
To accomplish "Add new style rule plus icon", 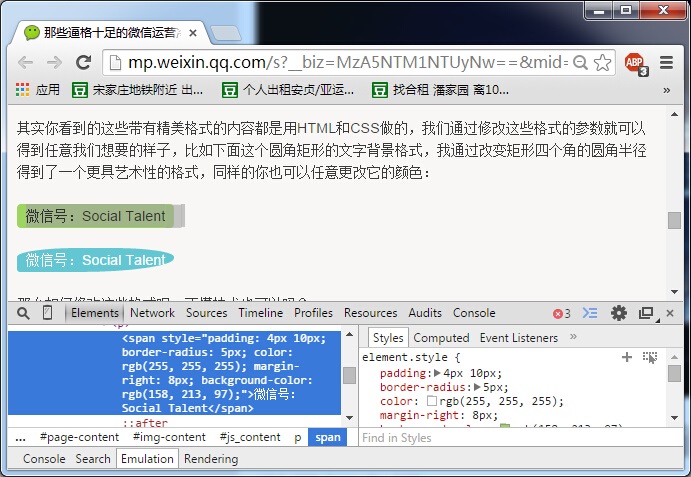I will click(627, 357).
